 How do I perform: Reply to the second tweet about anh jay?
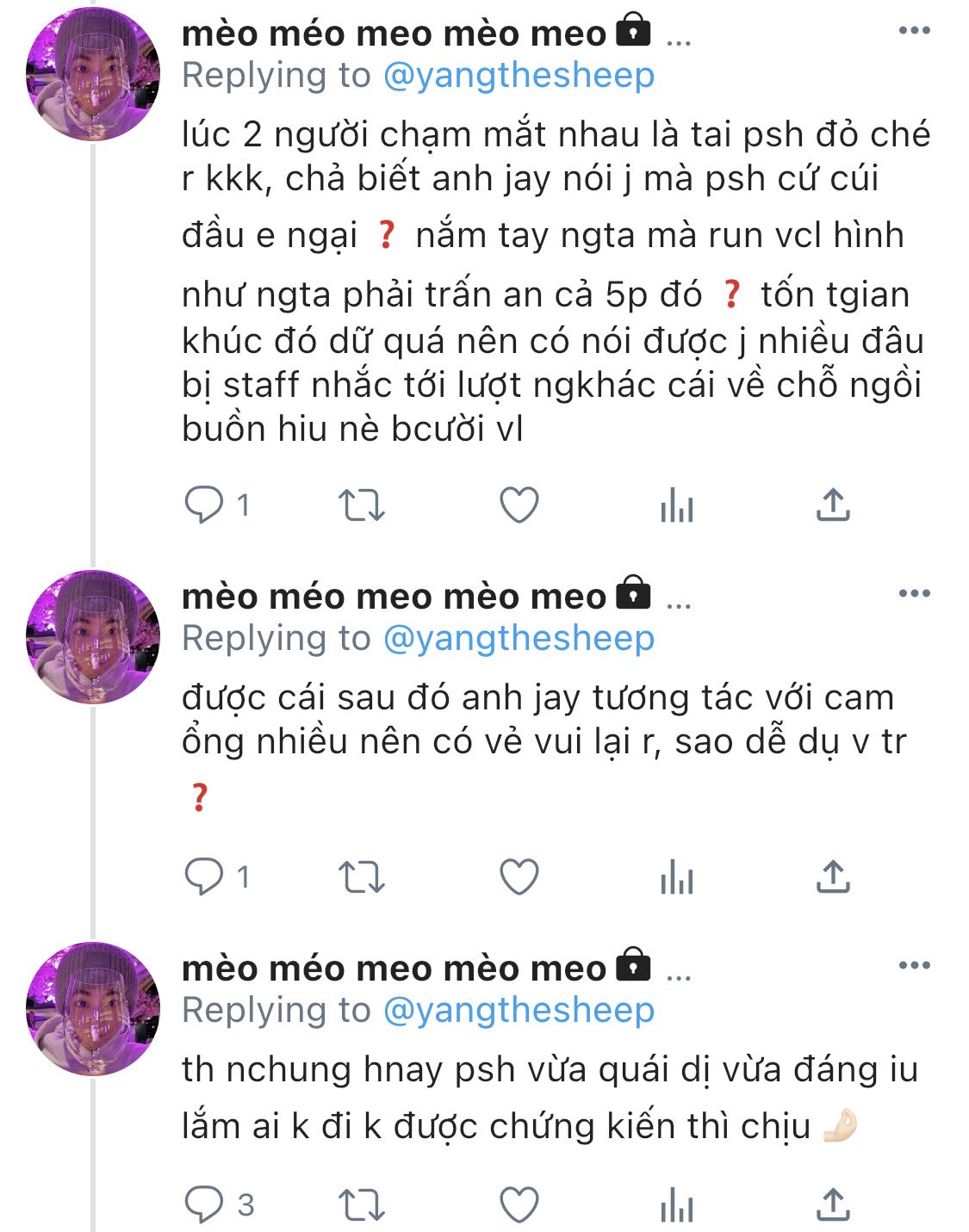tap(216, 876)
